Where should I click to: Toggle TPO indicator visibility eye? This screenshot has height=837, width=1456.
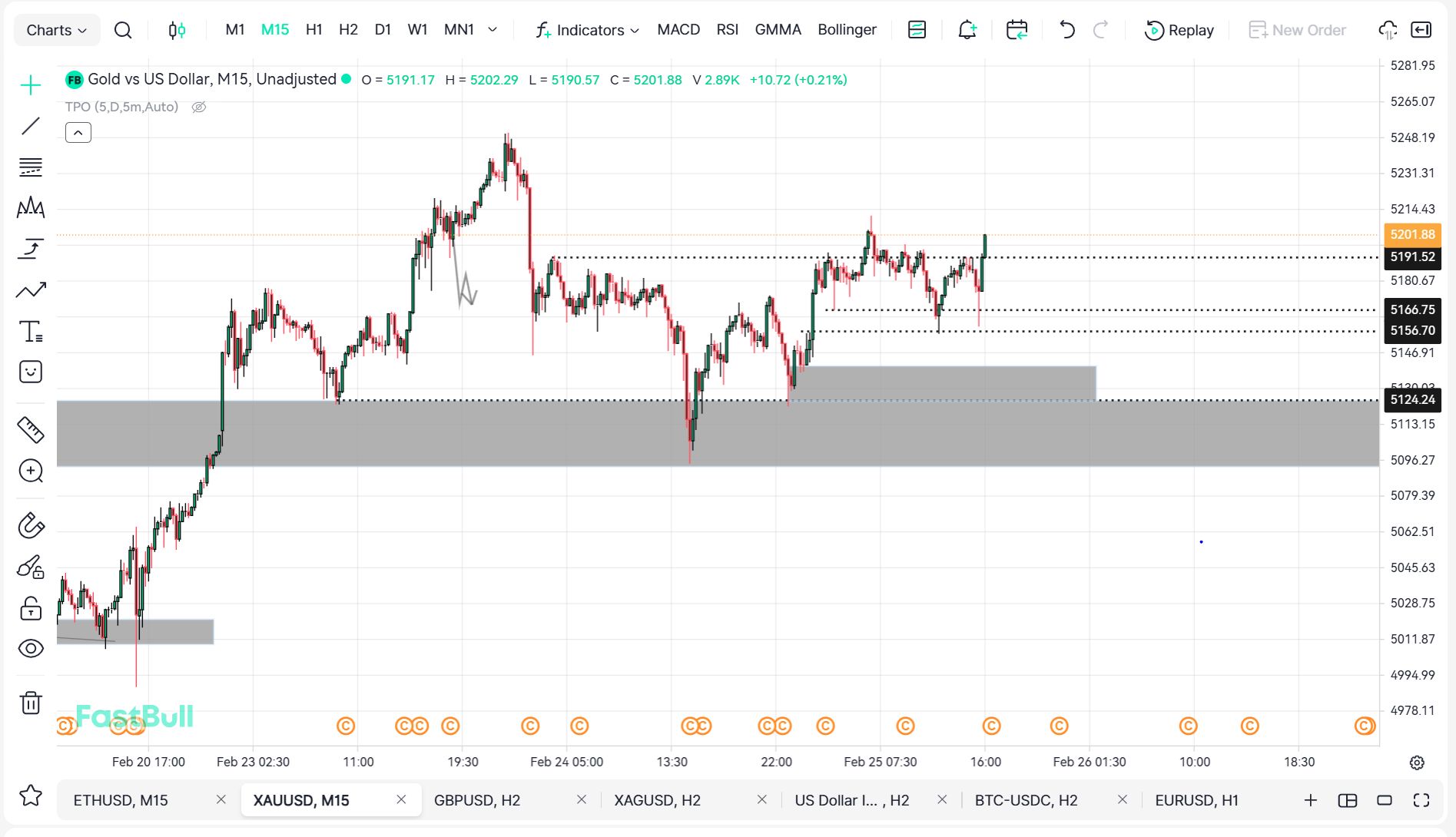199,107
